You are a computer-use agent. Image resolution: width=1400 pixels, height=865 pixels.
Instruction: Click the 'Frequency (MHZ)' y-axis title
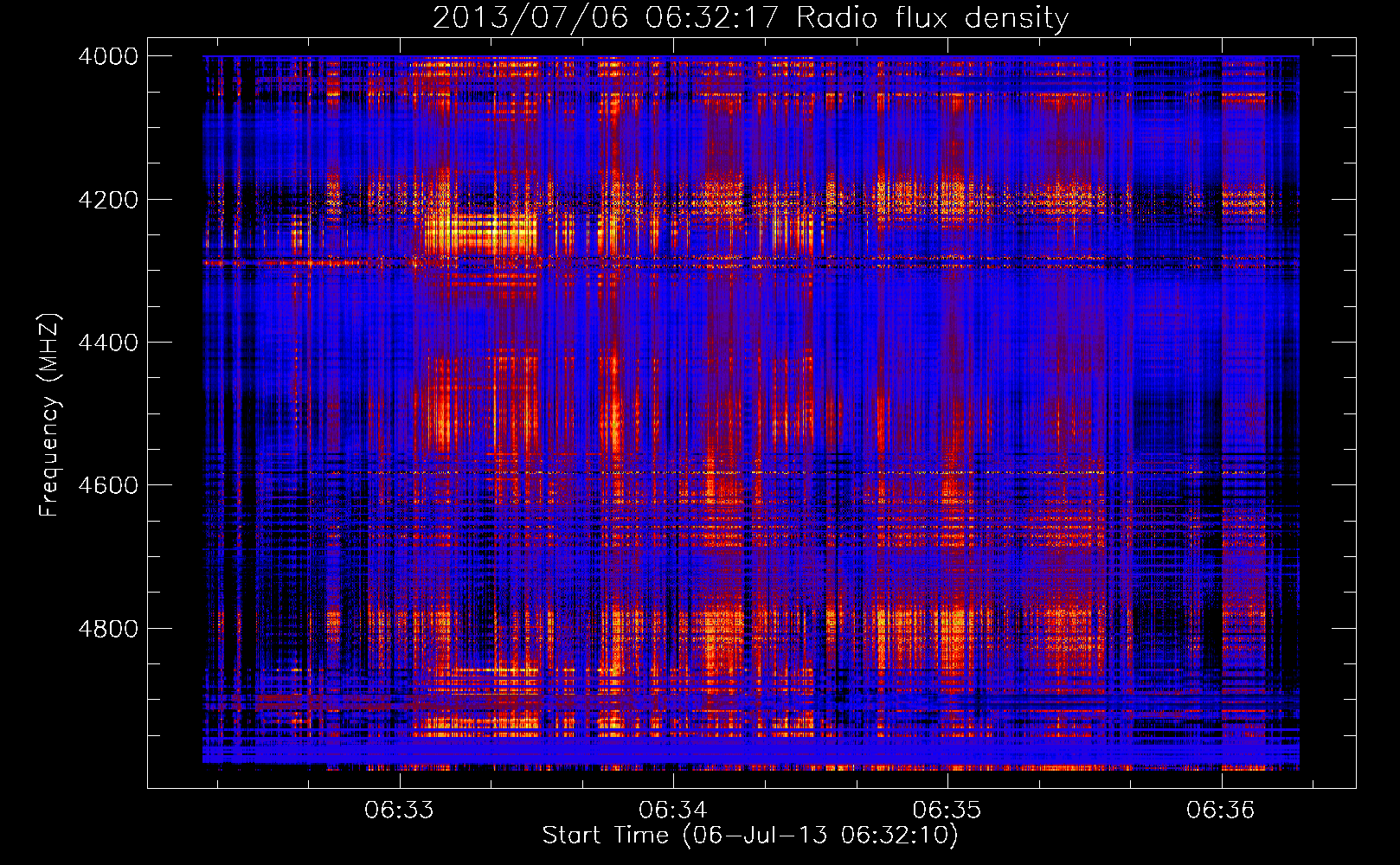50,415
